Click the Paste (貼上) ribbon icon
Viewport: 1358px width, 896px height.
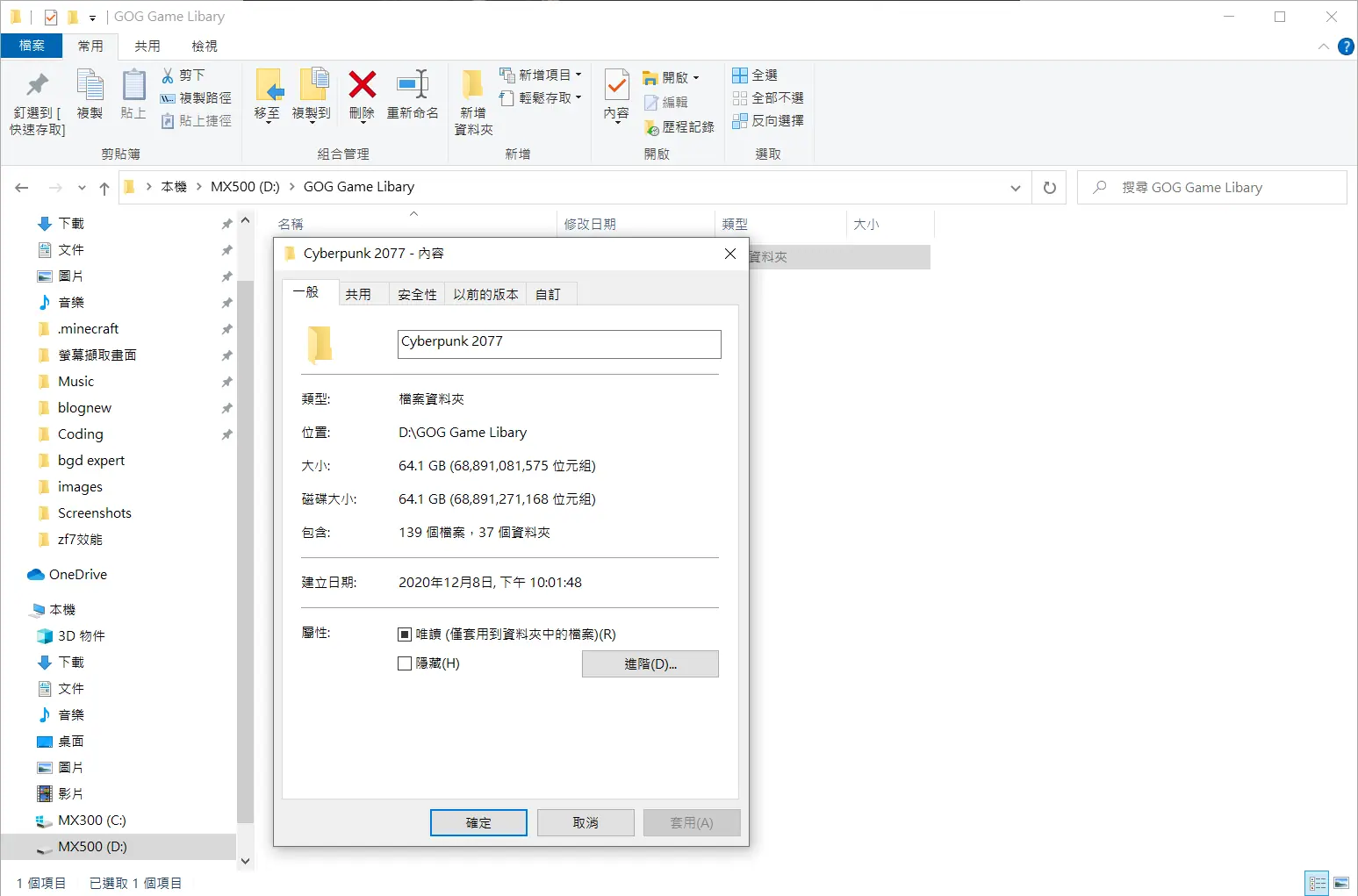133,85
